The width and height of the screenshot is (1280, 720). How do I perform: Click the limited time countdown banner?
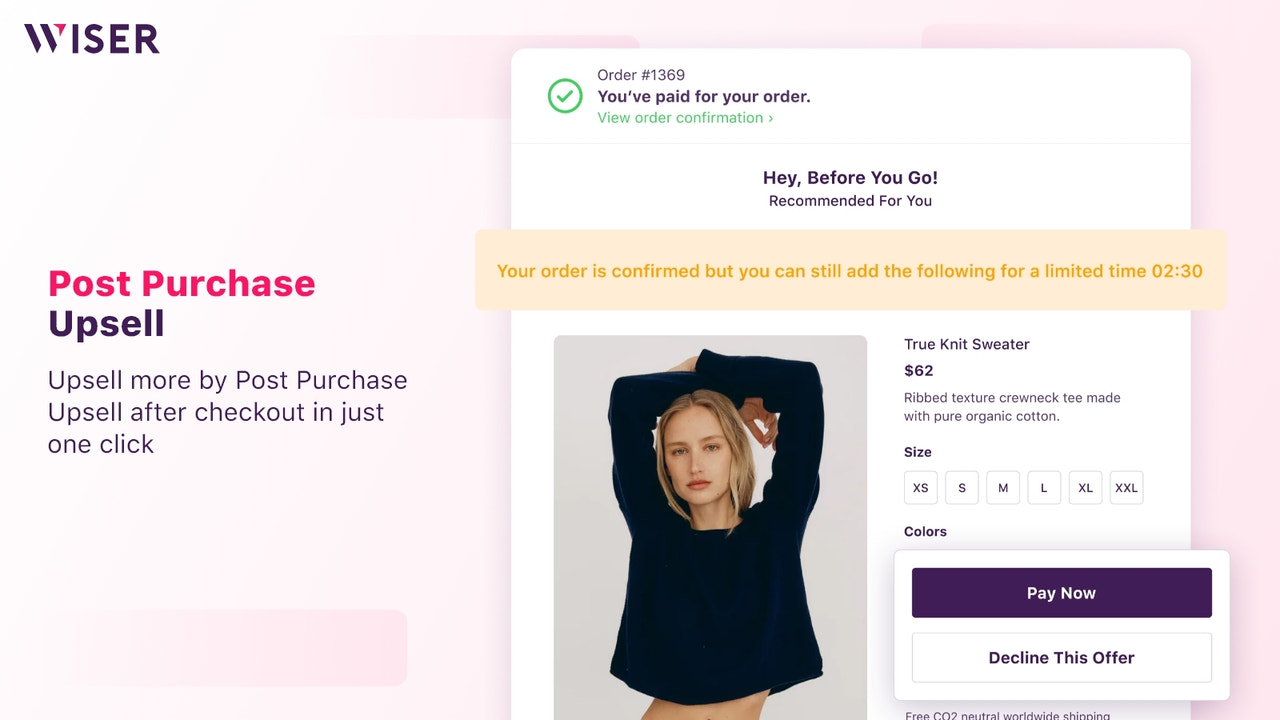[x=850, y=270]
